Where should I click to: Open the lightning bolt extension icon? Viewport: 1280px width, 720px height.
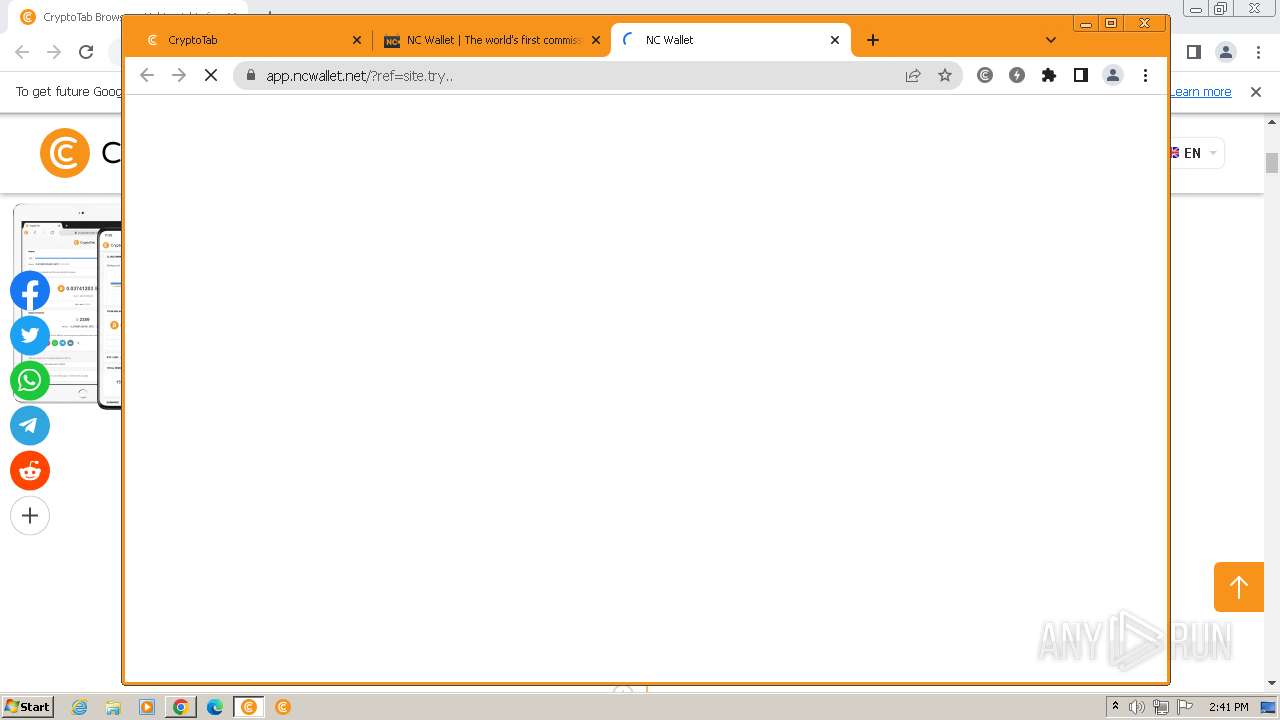(x=1017, y=75)
